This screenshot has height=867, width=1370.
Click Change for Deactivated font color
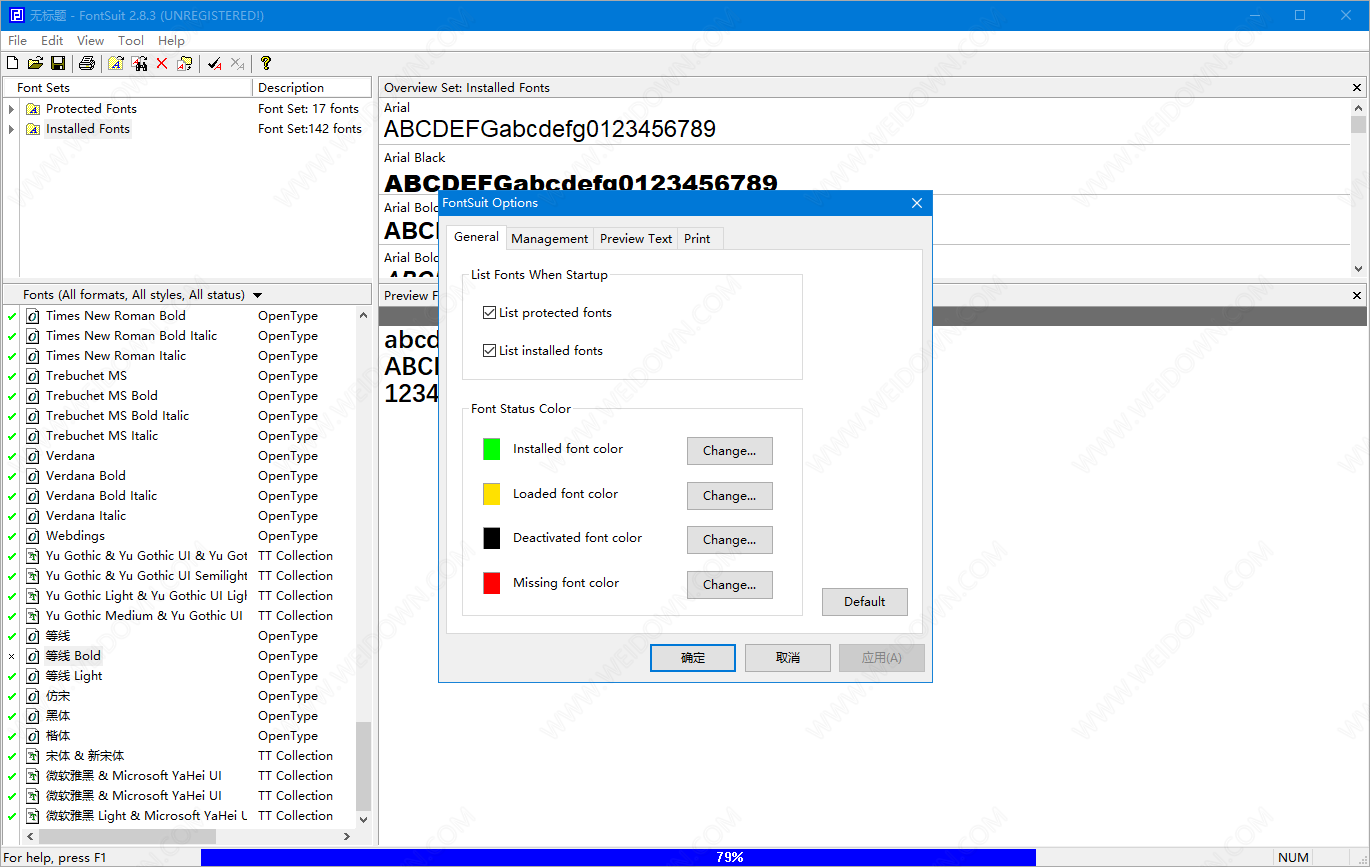(x=730, y=540)
